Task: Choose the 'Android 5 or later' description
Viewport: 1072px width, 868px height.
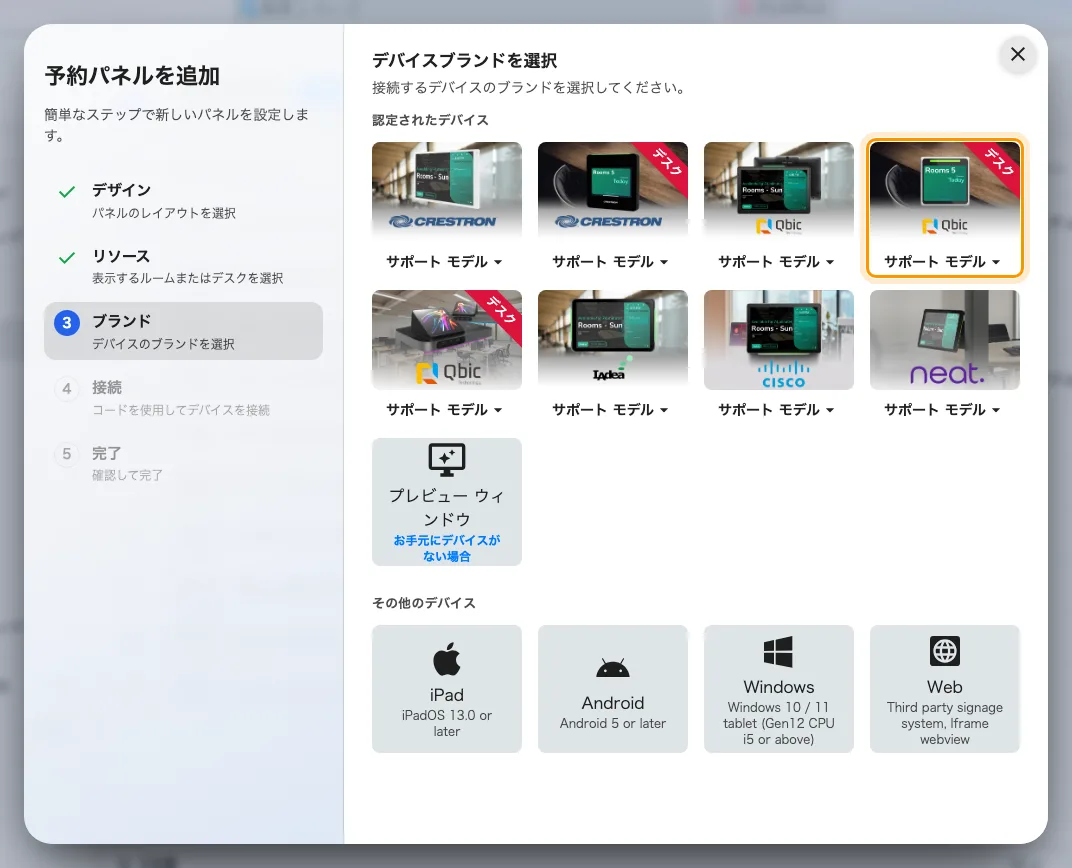Action: (x=613, y=723)
